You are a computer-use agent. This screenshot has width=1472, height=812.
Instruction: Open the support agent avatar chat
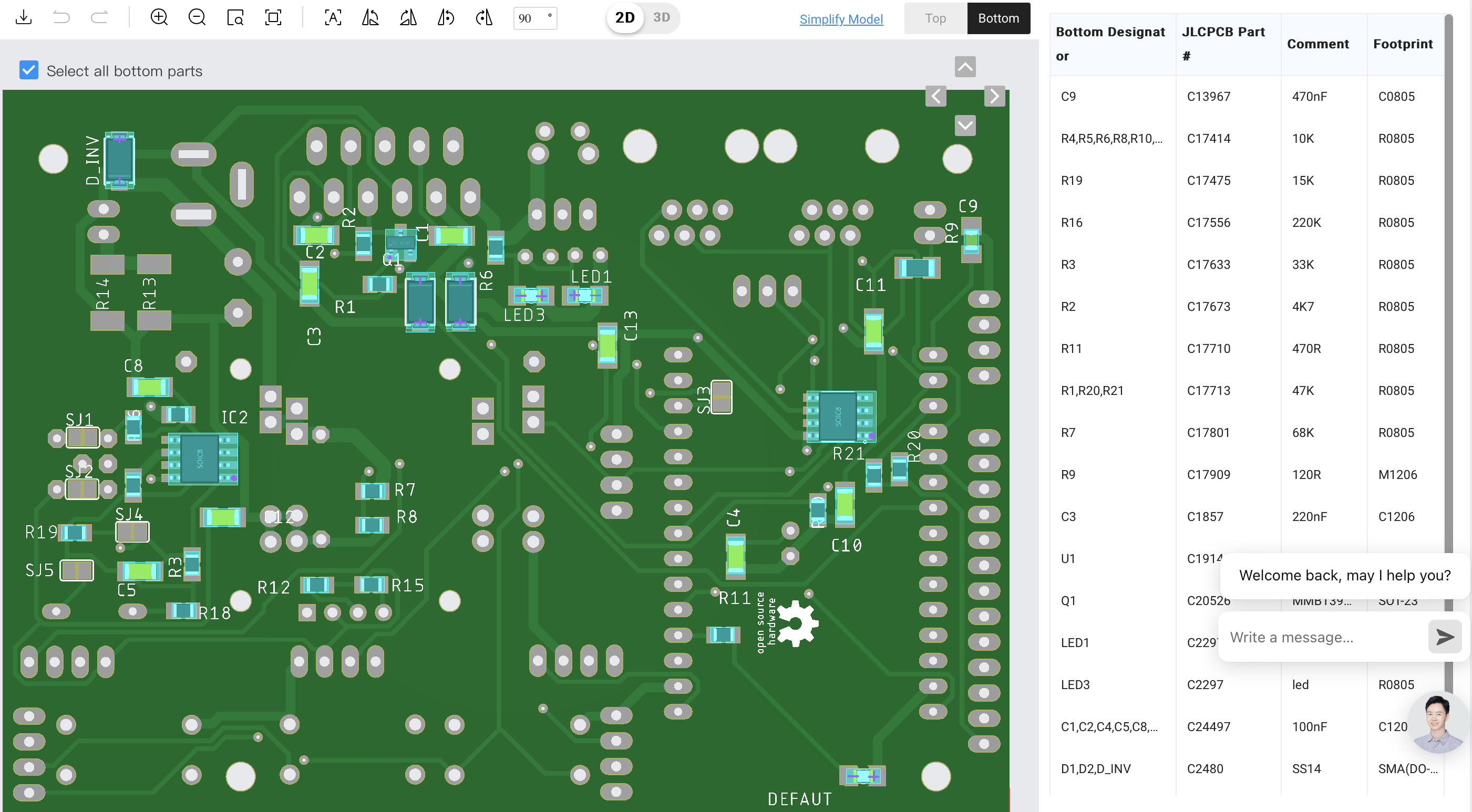pos(1438,722)
